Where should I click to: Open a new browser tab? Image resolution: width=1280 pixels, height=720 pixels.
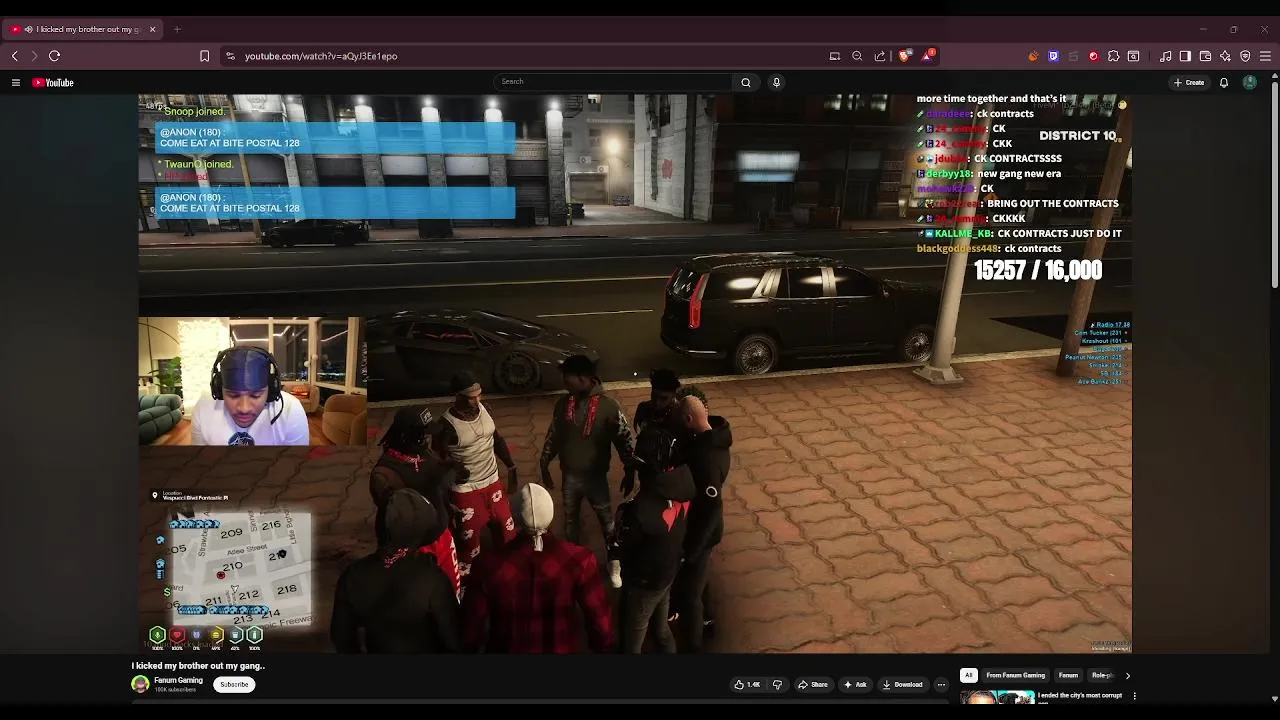pyautogui.click(x=177, y=29)
